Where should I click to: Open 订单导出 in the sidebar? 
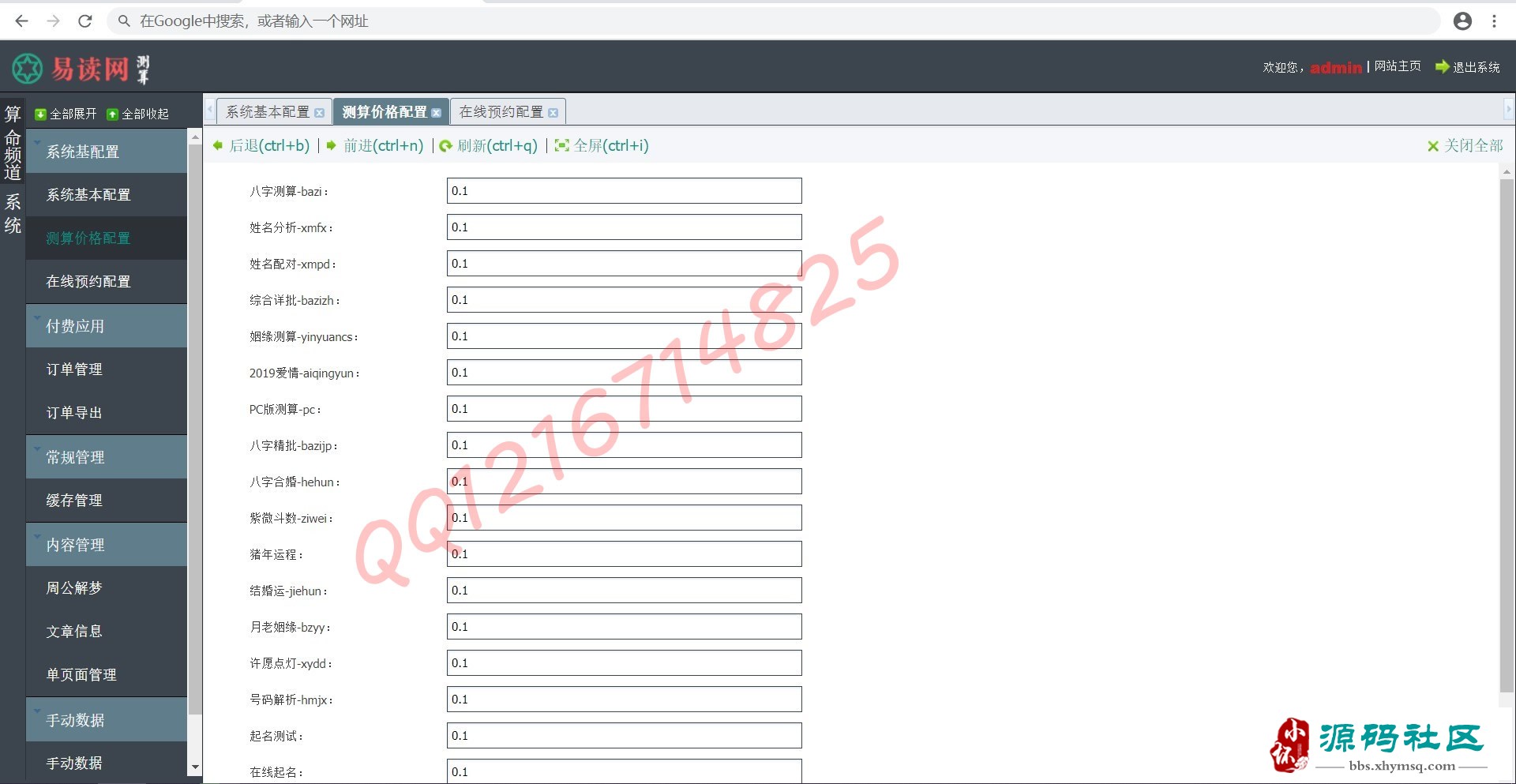pos(106,413)
